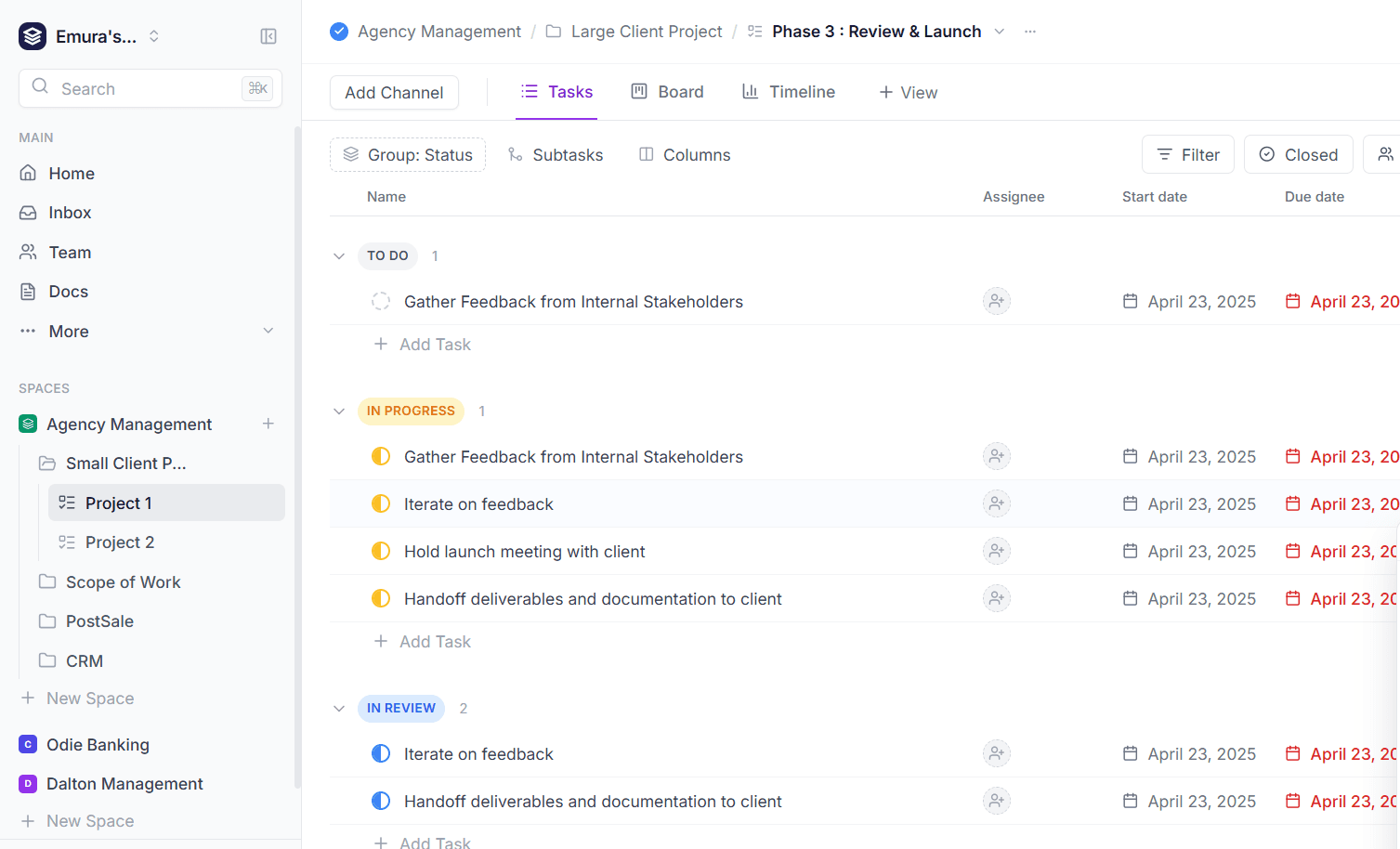Switch to the Timeline tab
This screenshot has width=1400, height=849.
[x=788, y=92]
